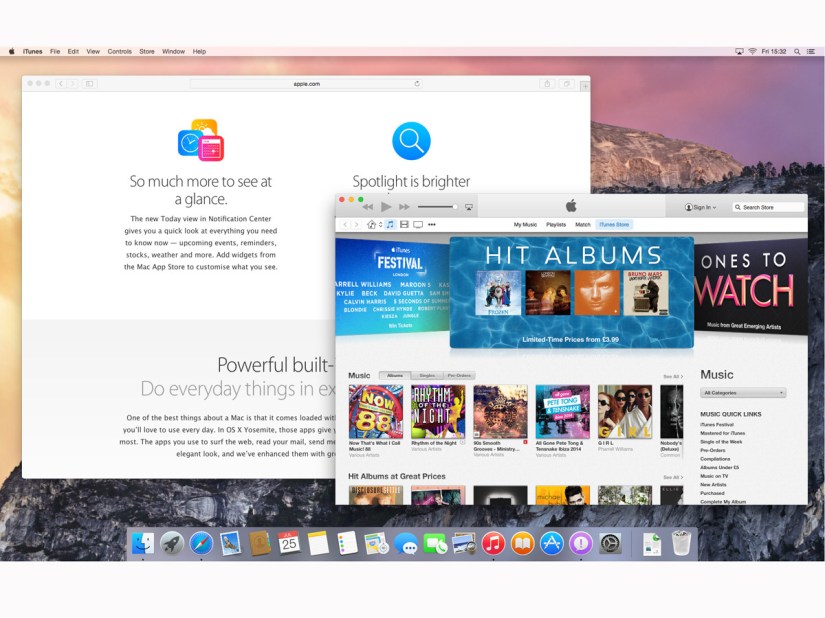
Task: Click the Play button in iTunes
Action: coord(386,207)
